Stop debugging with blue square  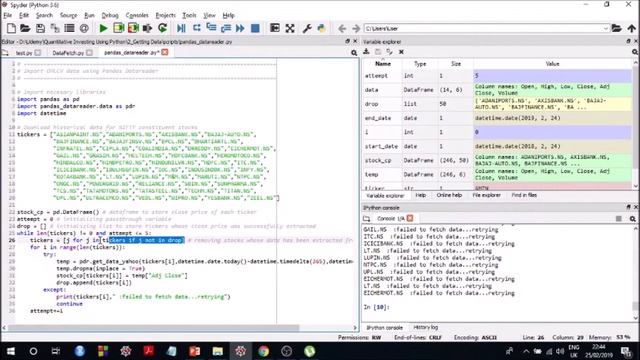[255, 28]
